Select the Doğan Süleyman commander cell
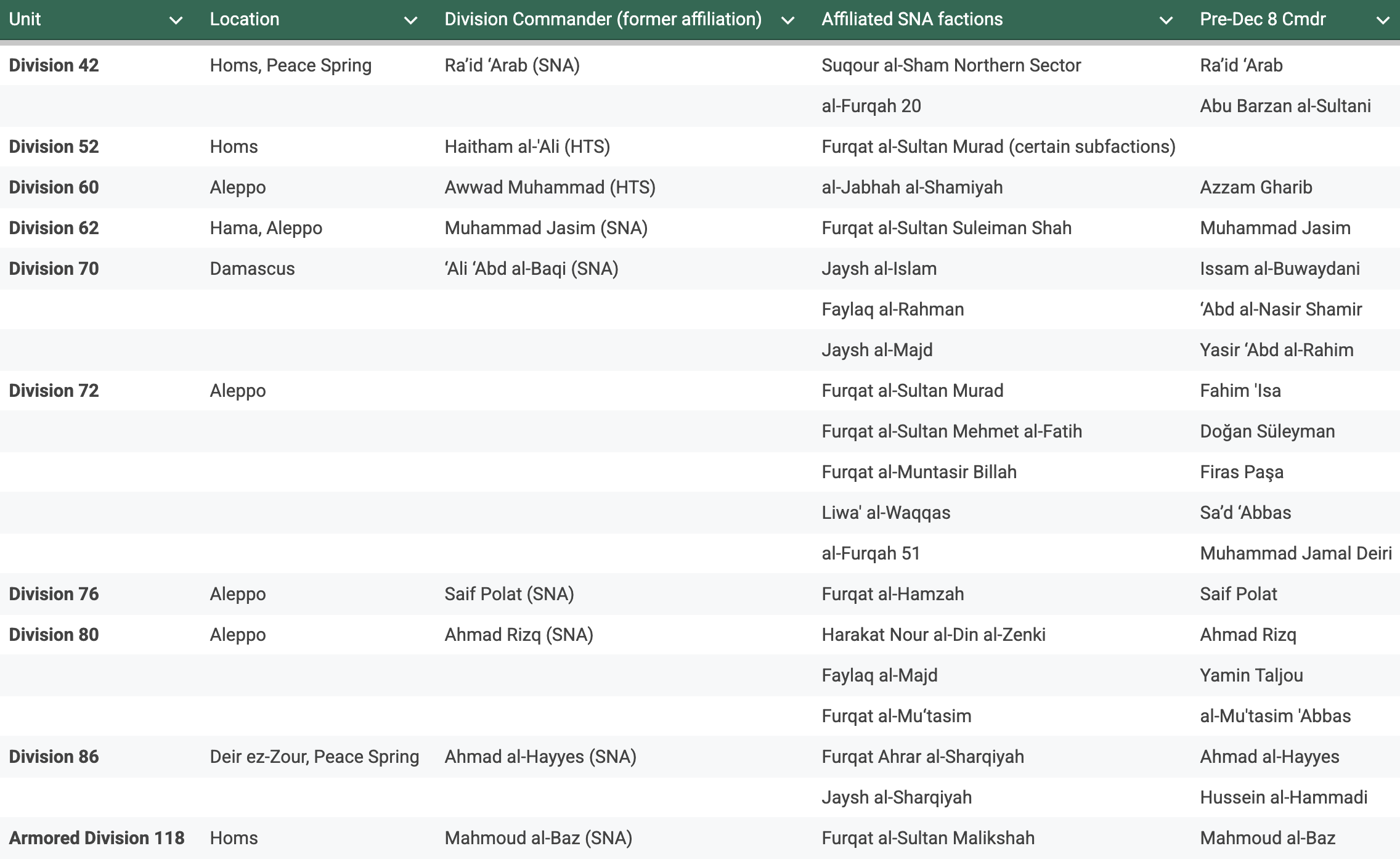 click(x=1267, y=431)
